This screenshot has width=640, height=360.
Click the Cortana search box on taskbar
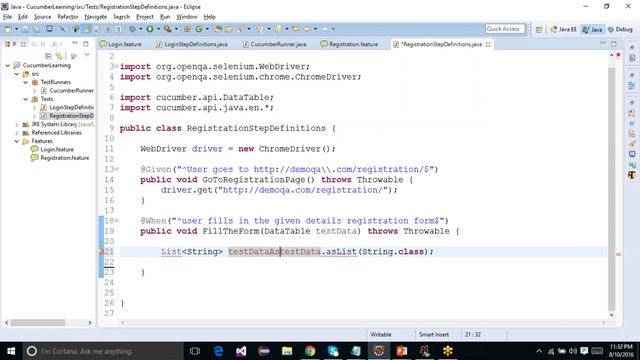[x=102, y=351]
